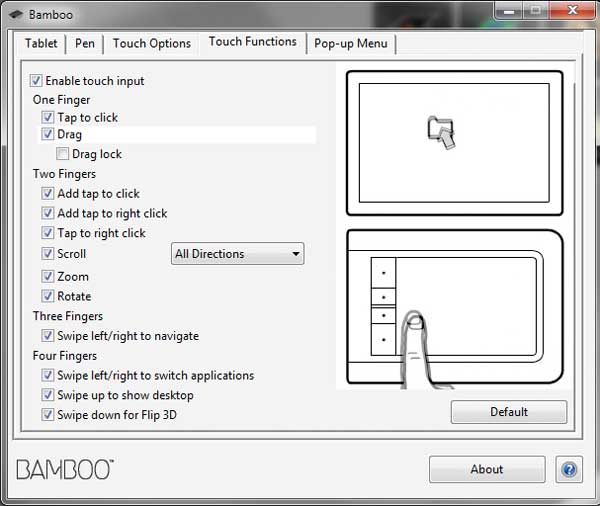Click the Three Fingers section label
This screenshot has height=506, width=600.
pos(68,316)
